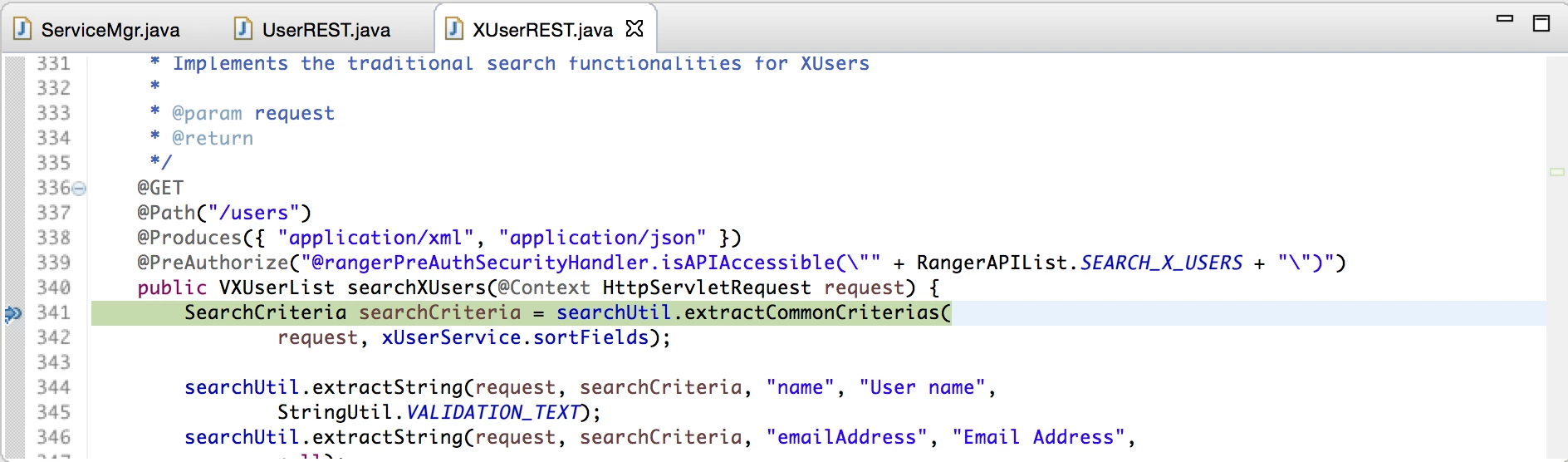Image resolution: width=1568 pixels, height=462 pixels.
Task: Click the Java file icon on ServiceMgr.java tab
Action: coord(22,30)
